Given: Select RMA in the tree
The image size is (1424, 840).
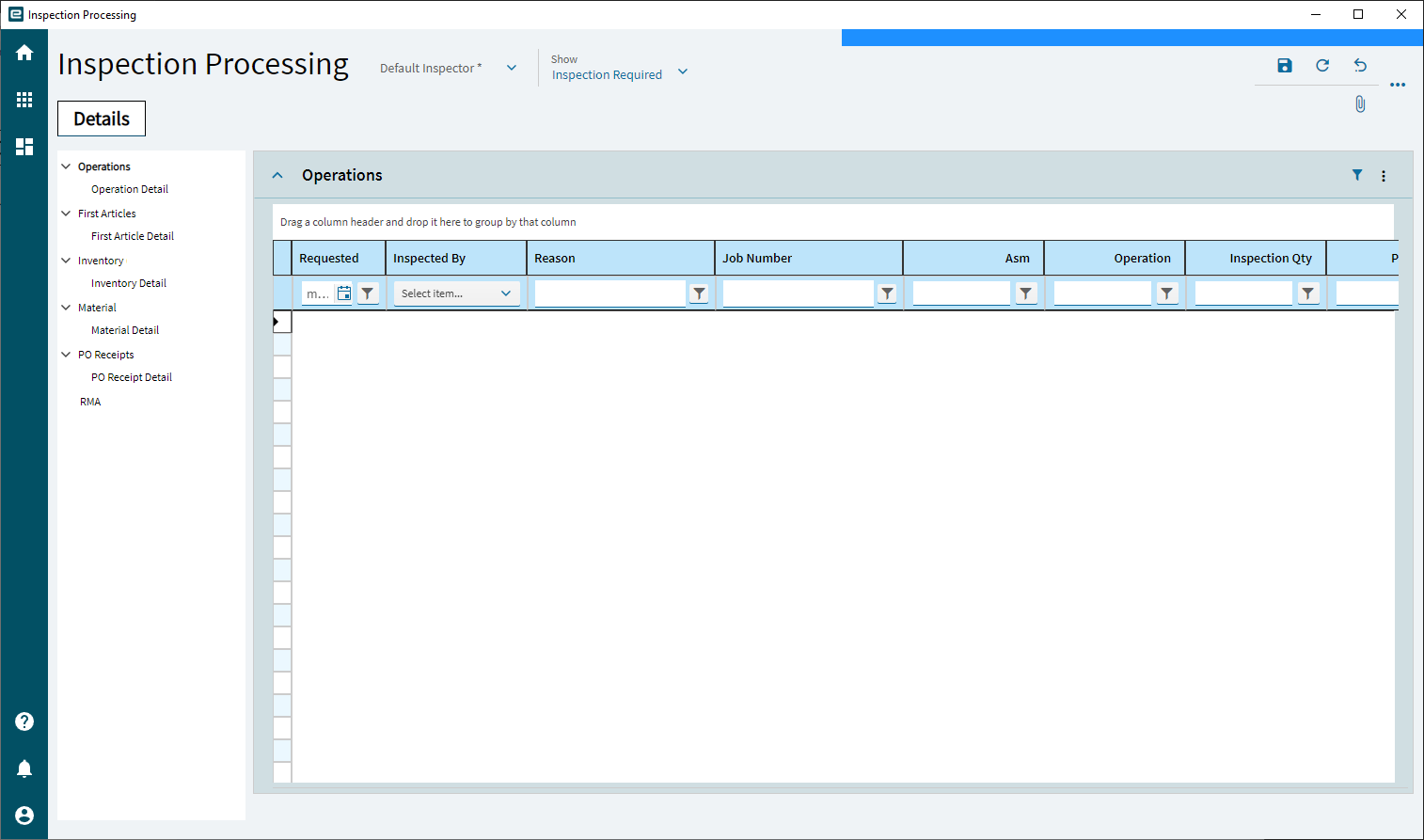Looking at the screenshot, I should (90, 402).
